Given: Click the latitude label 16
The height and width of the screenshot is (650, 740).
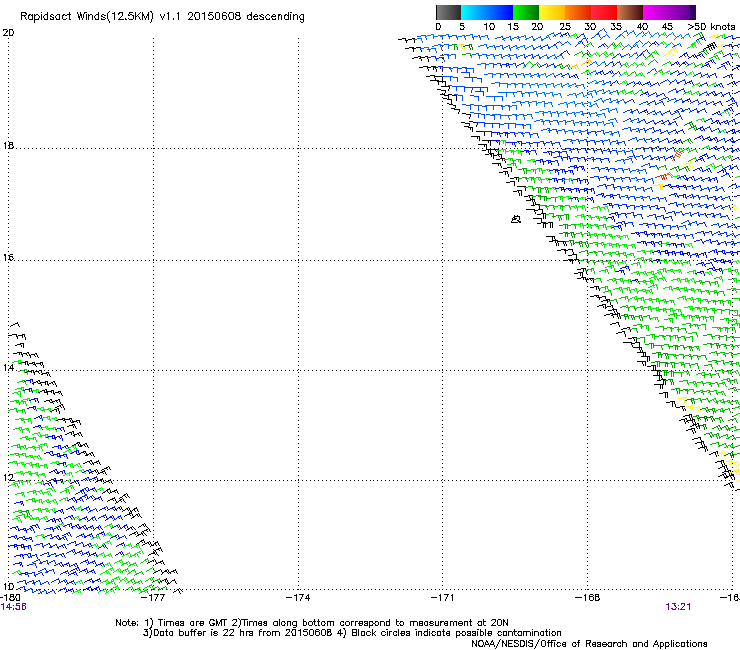Looking at the screenshot, I should pos(8,257).
